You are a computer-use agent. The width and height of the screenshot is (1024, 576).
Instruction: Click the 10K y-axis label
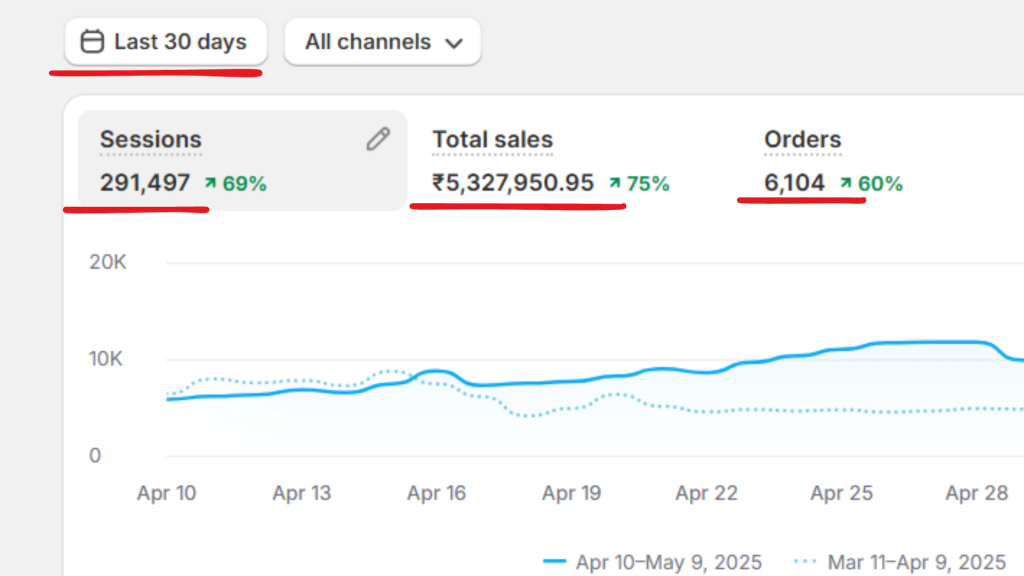(x=106, y=359)
